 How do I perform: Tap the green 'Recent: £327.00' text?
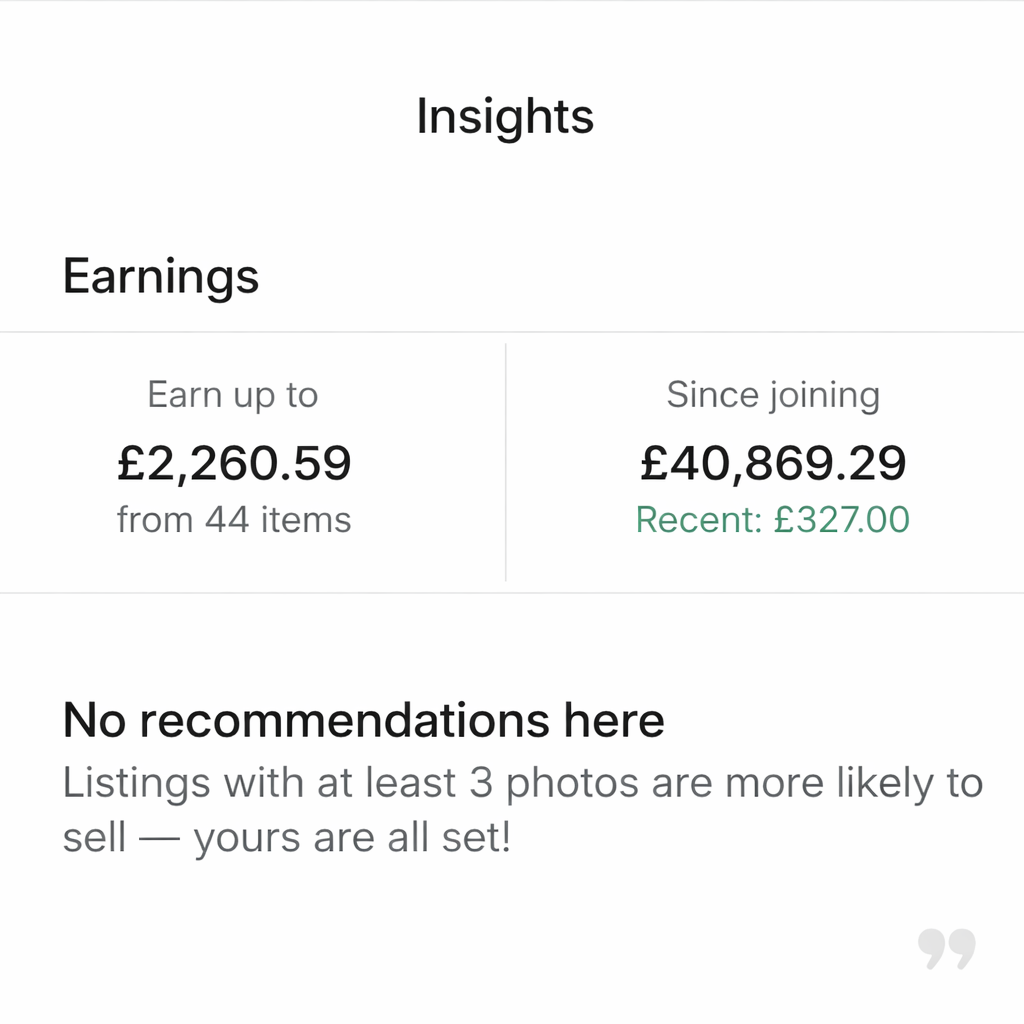point(773,520)
